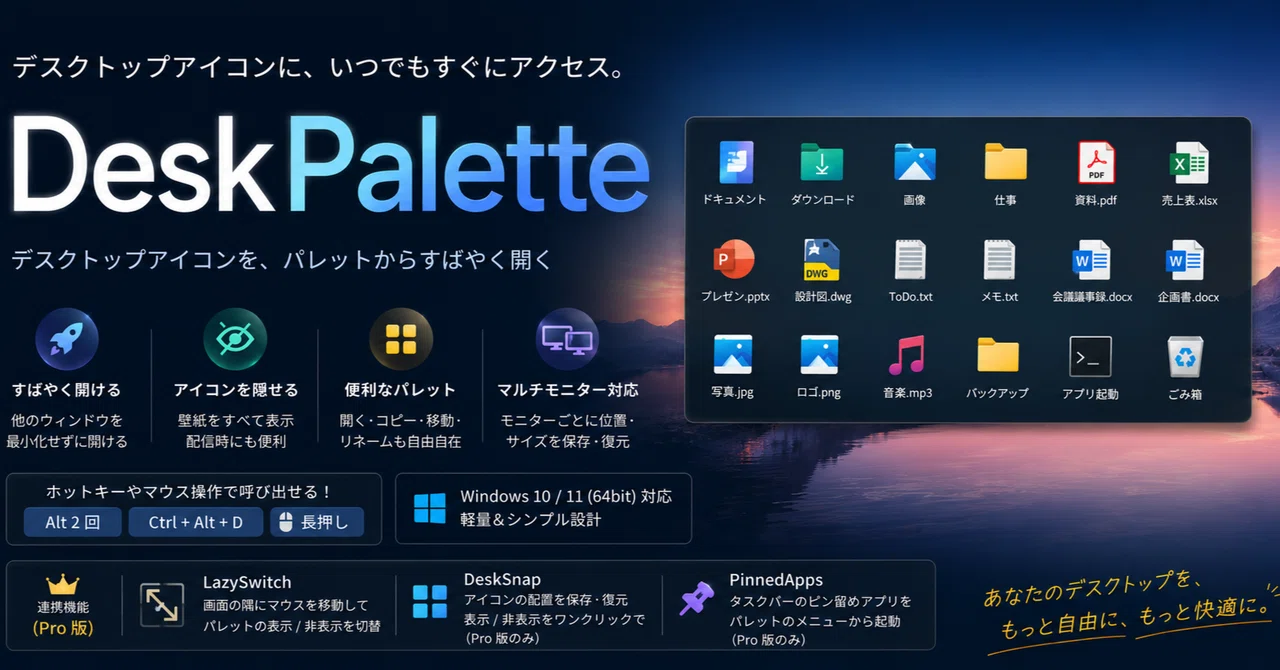Click the large DeskPalette title
The width and height of the screenshot is (1280, 670).
click(x=331, y=165)
